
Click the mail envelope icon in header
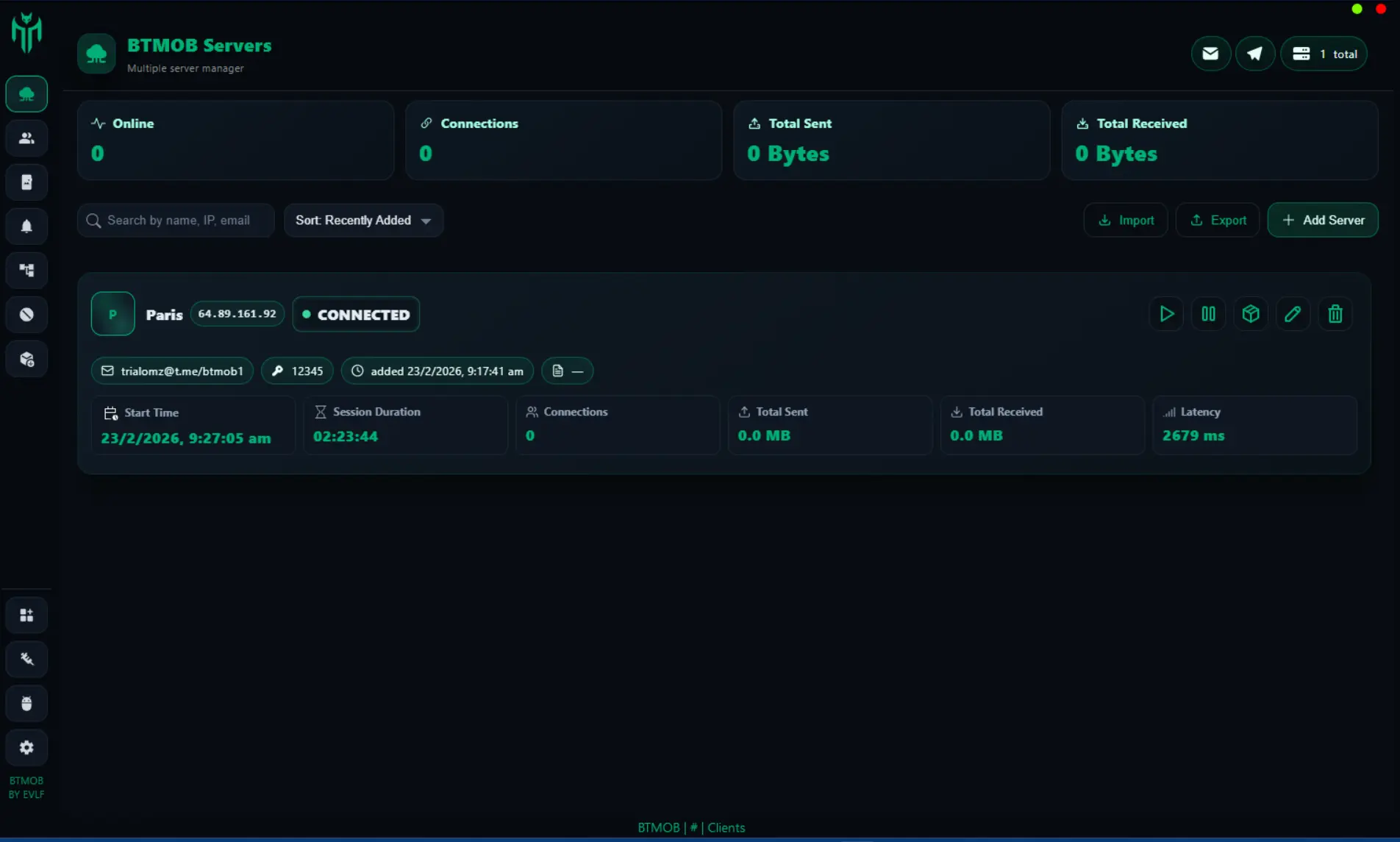(1210, 53)
